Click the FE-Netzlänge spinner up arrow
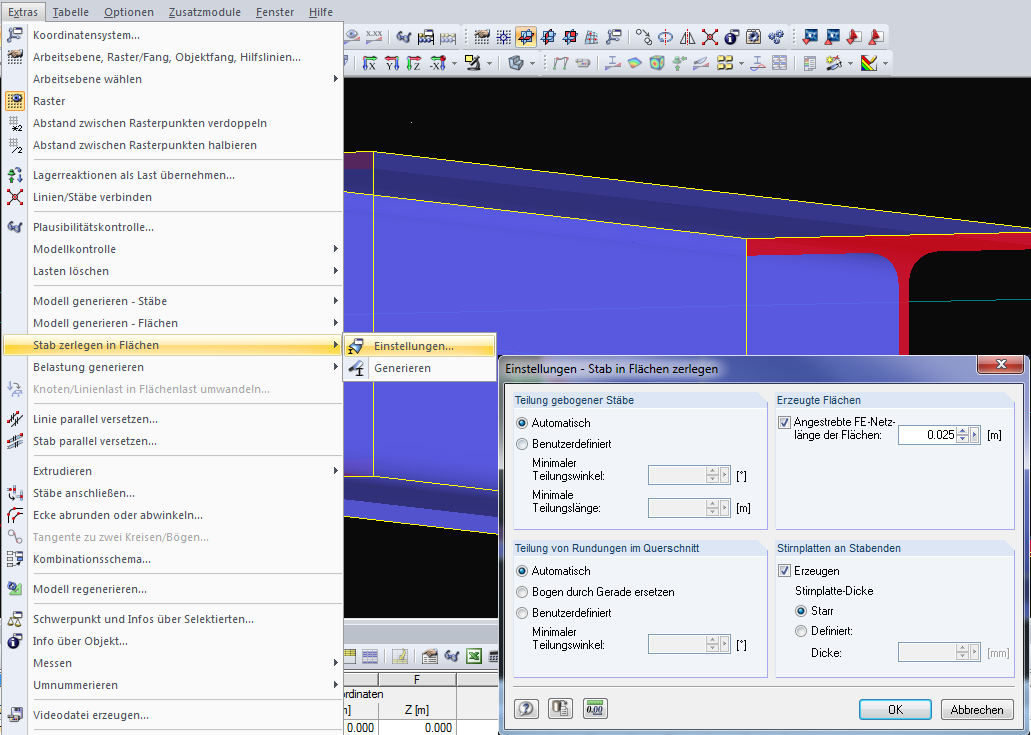Viewport: 1031px width, 735px height. click(x=963, y=431)
